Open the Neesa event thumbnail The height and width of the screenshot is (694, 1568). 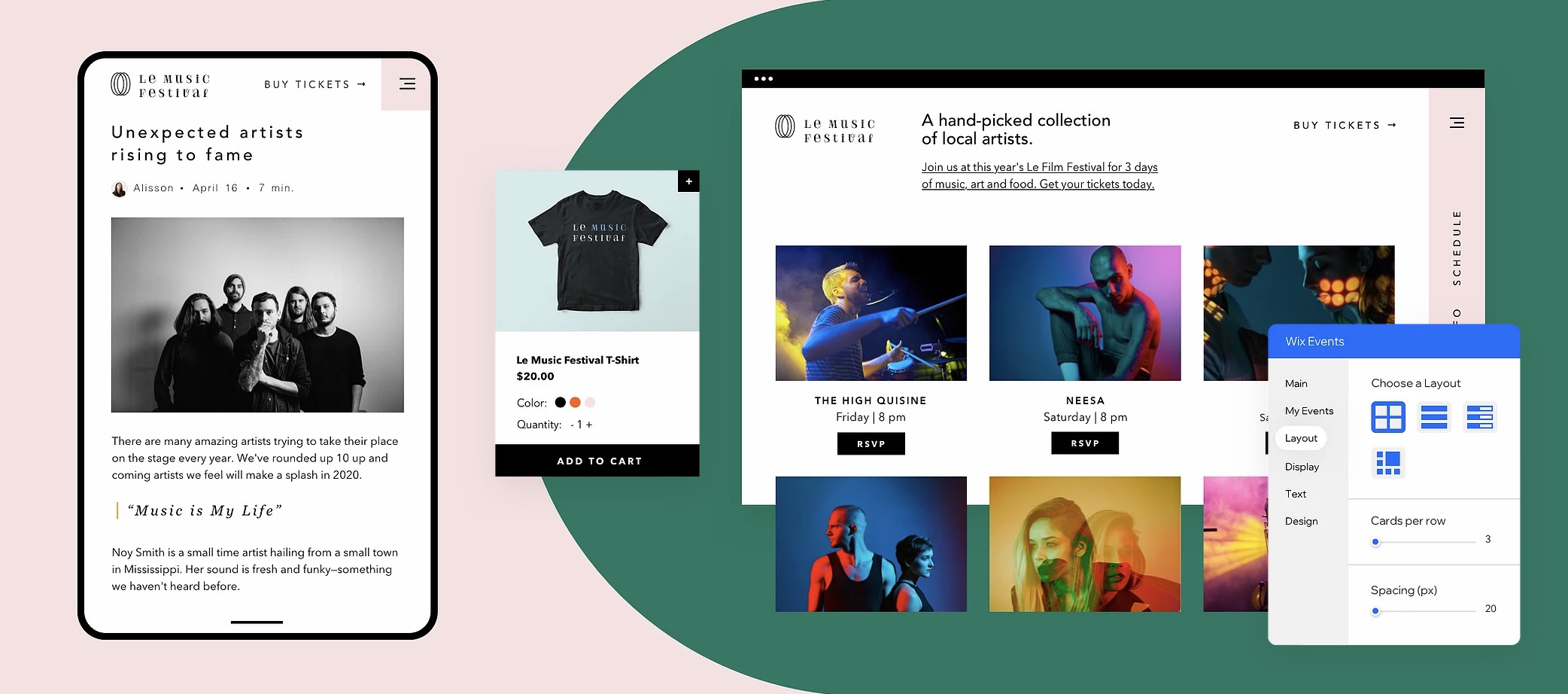click(1084, 313)
